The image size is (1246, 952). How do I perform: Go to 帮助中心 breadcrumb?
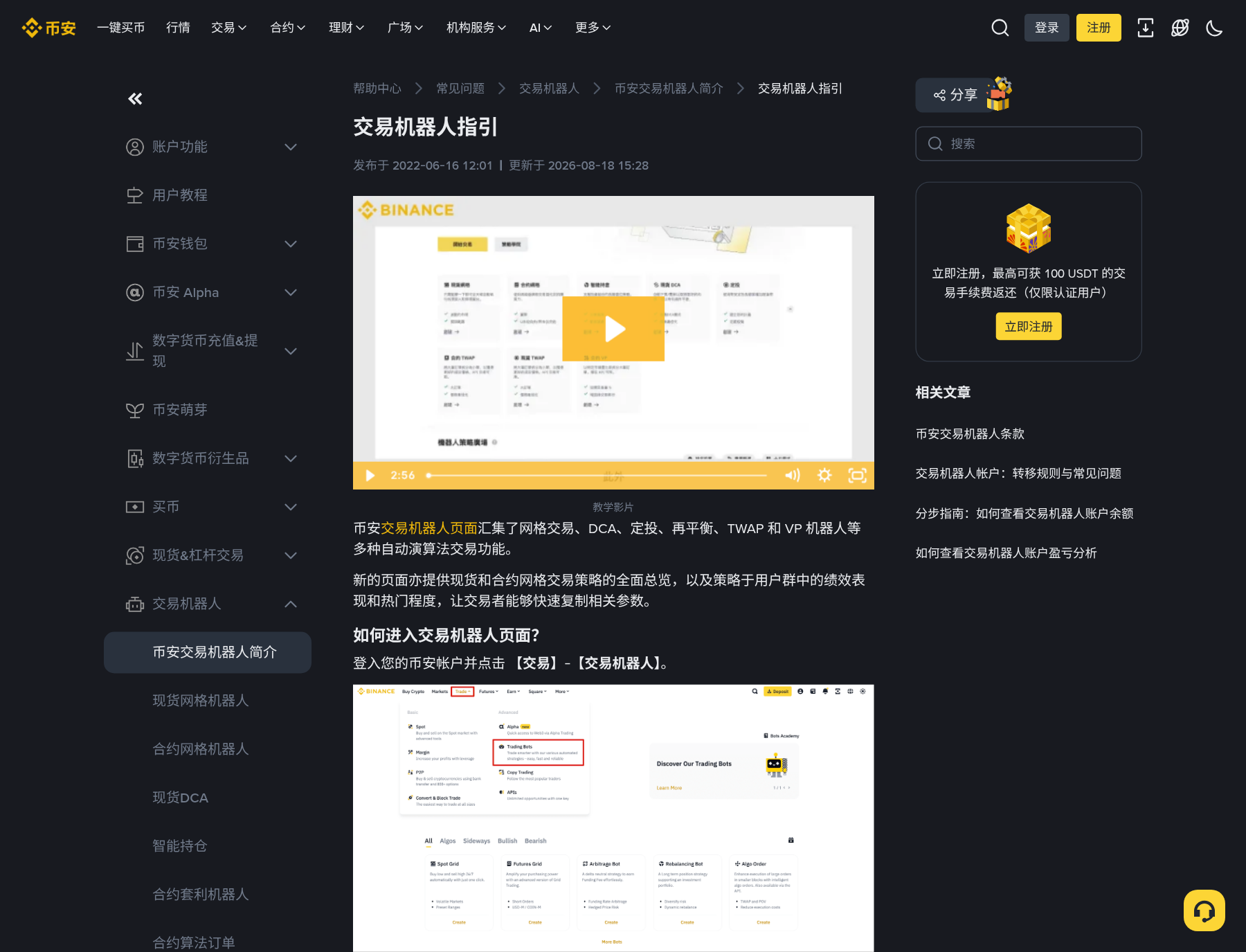point(377,89)
